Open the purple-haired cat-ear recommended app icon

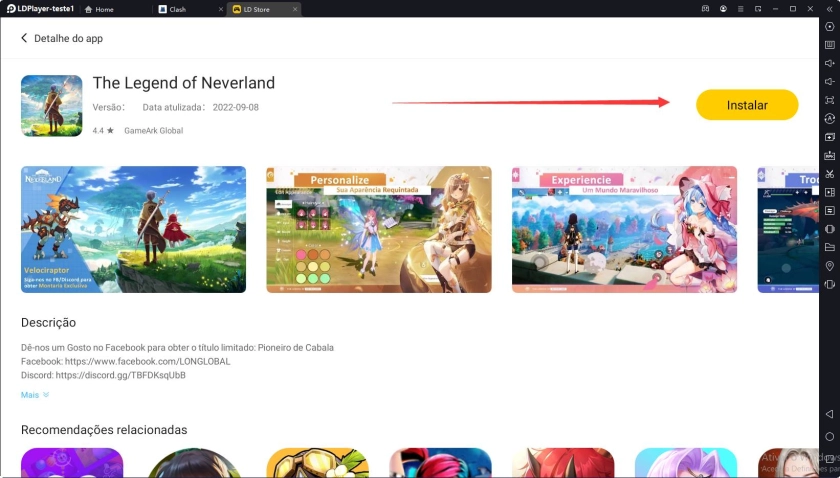pyautogui.click(x=686, y=463)
